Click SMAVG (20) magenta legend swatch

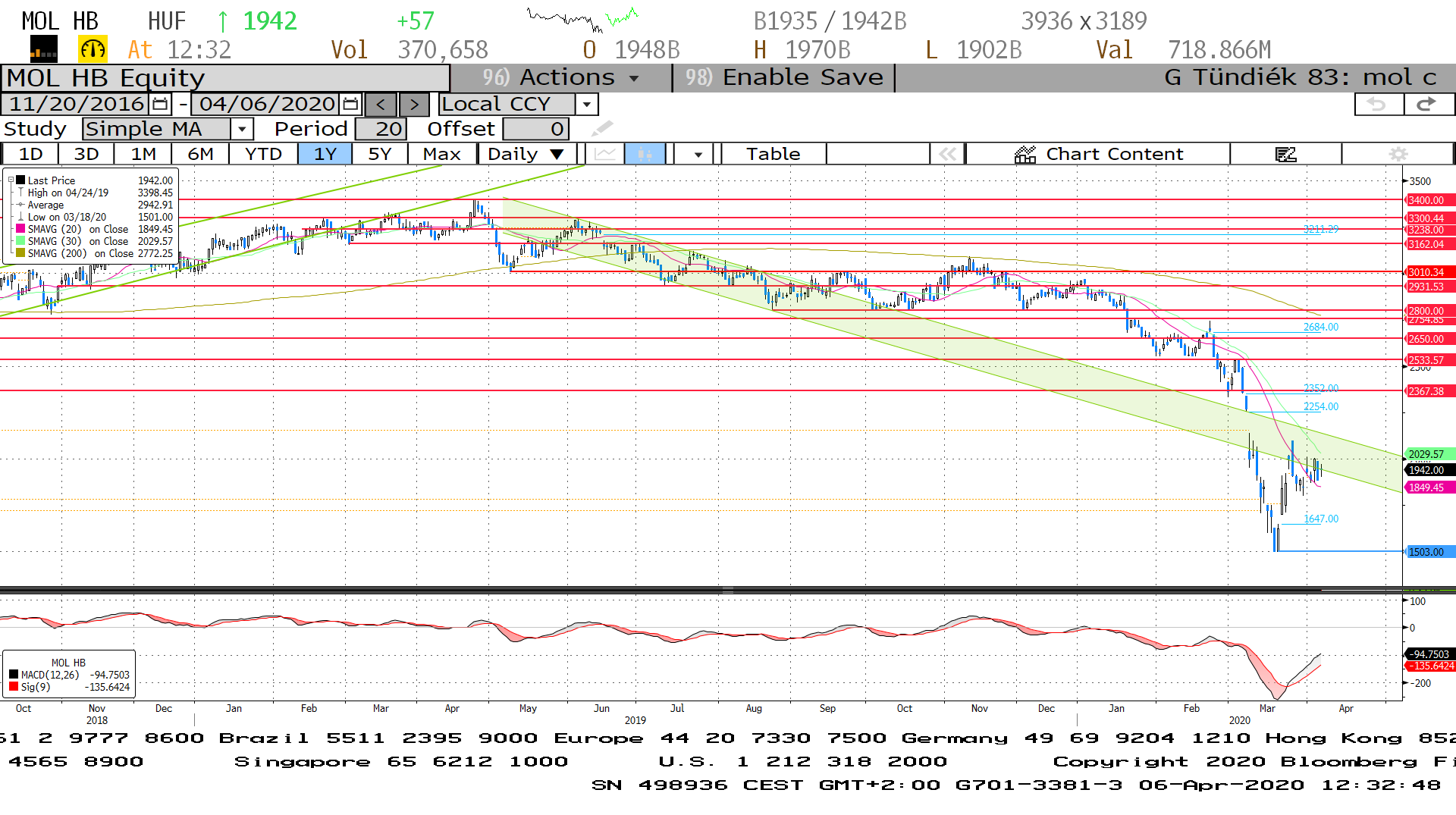click(x=20, y=229)
